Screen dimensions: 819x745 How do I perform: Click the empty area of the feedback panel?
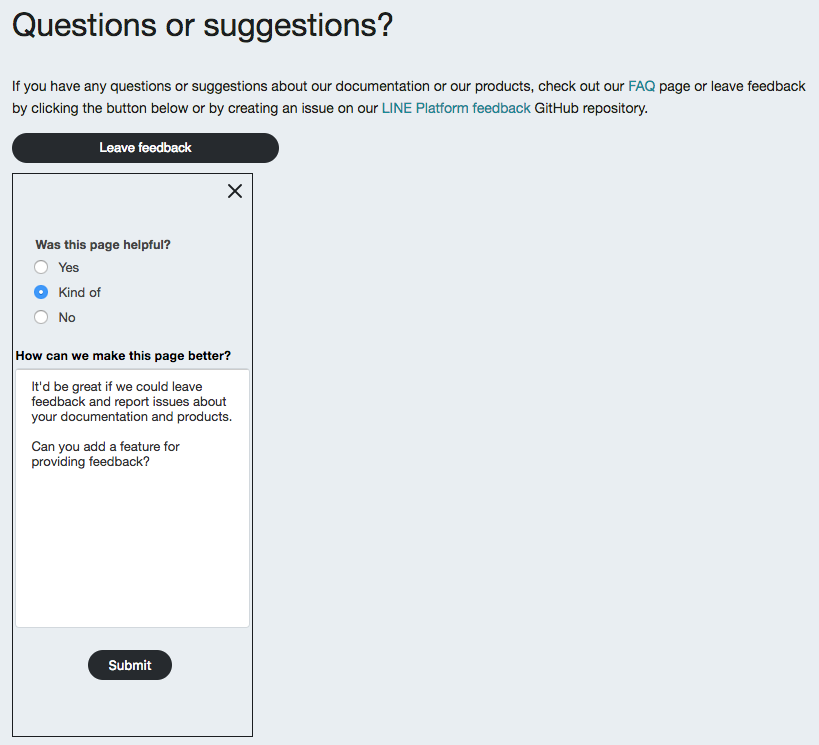tap(130, 710)
